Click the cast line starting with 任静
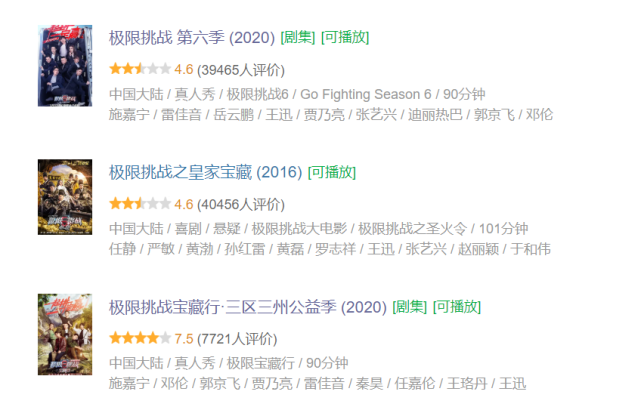This screenshot has height=410, width=641. [329, 249]
